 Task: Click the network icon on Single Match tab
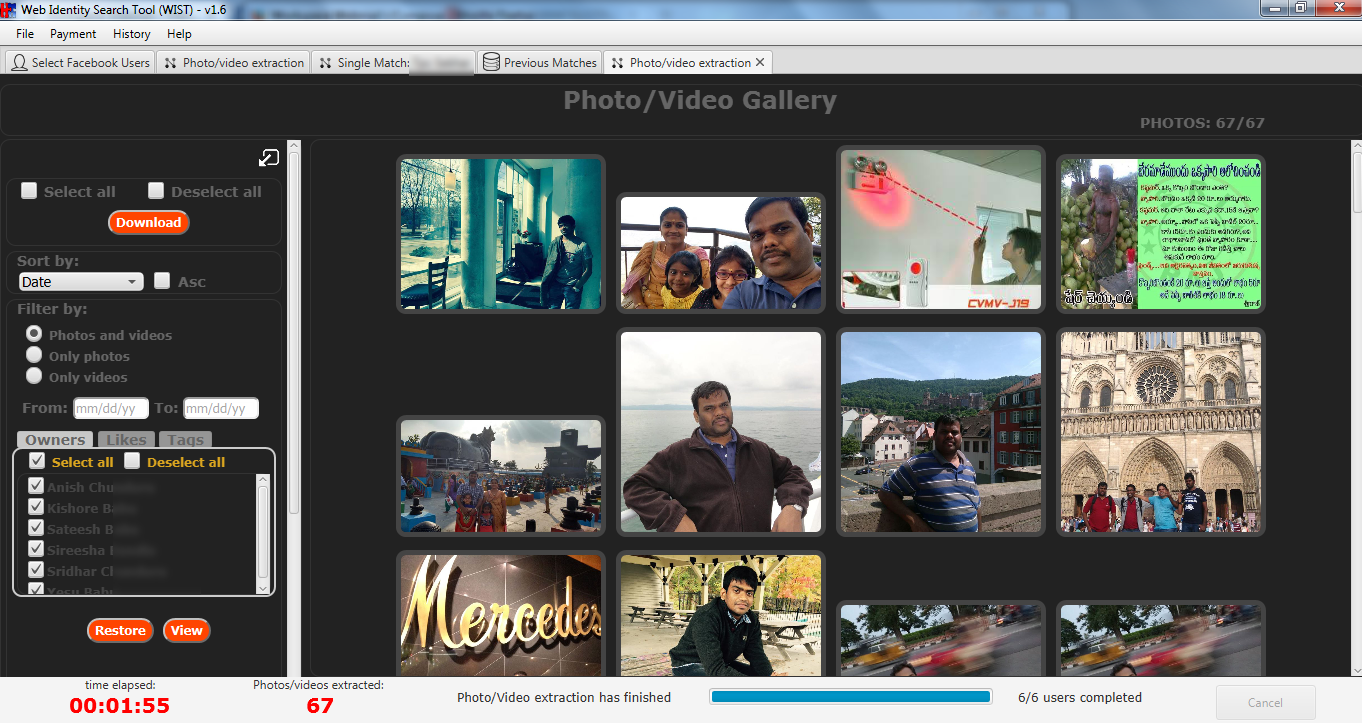pos(325,62)
